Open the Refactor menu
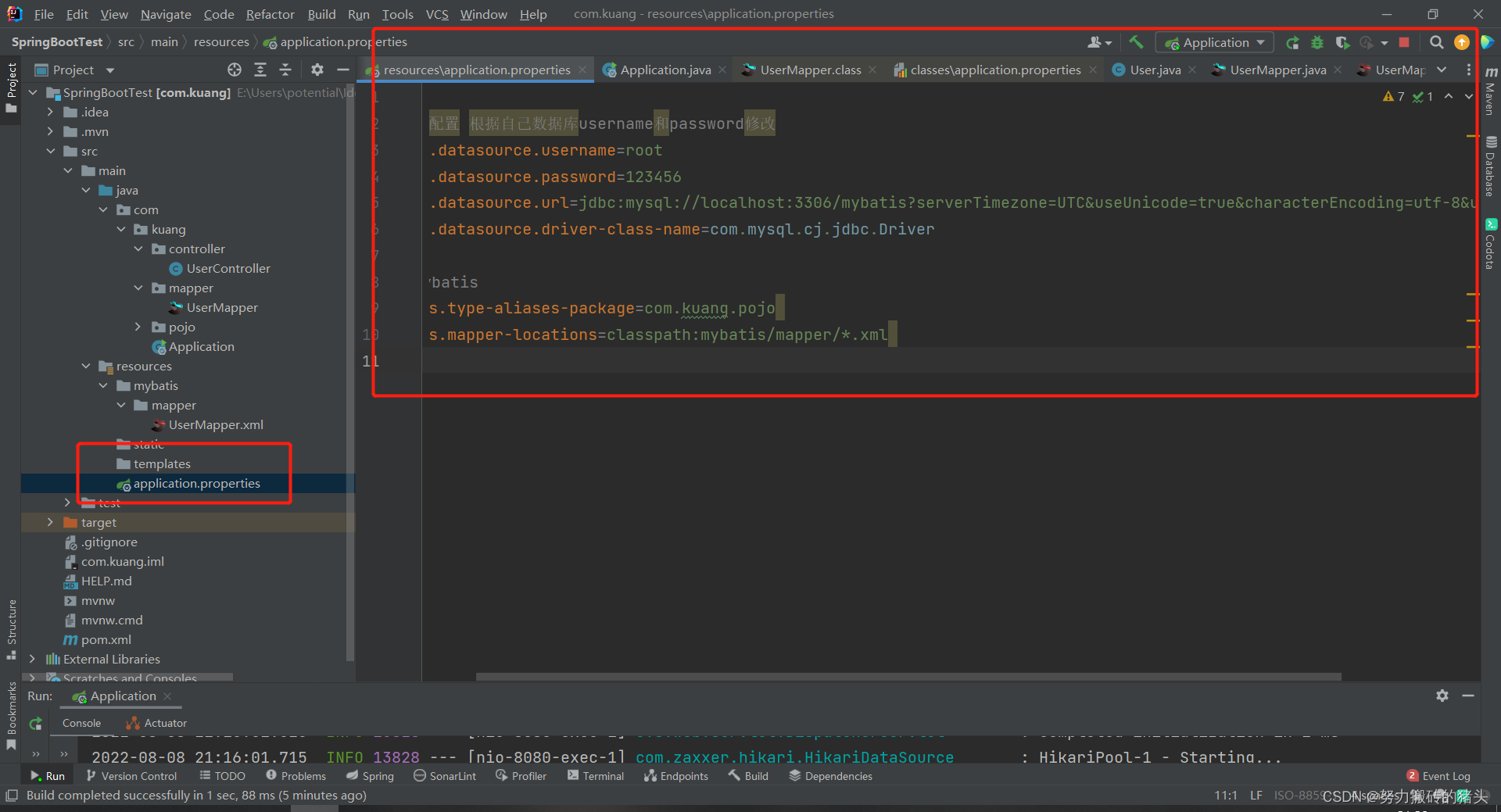 tap(270, 14)
